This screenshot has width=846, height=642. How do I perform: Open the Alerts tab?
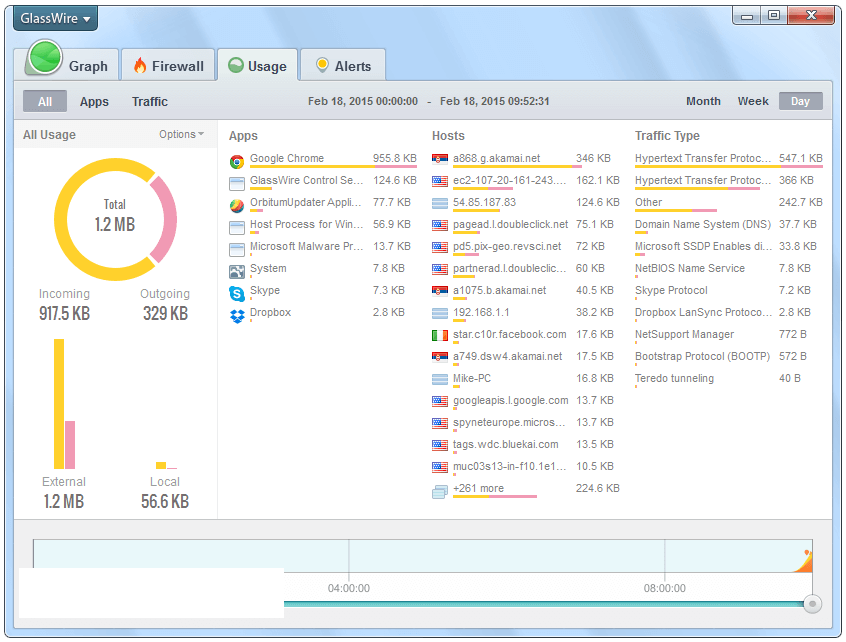[343, 66]
